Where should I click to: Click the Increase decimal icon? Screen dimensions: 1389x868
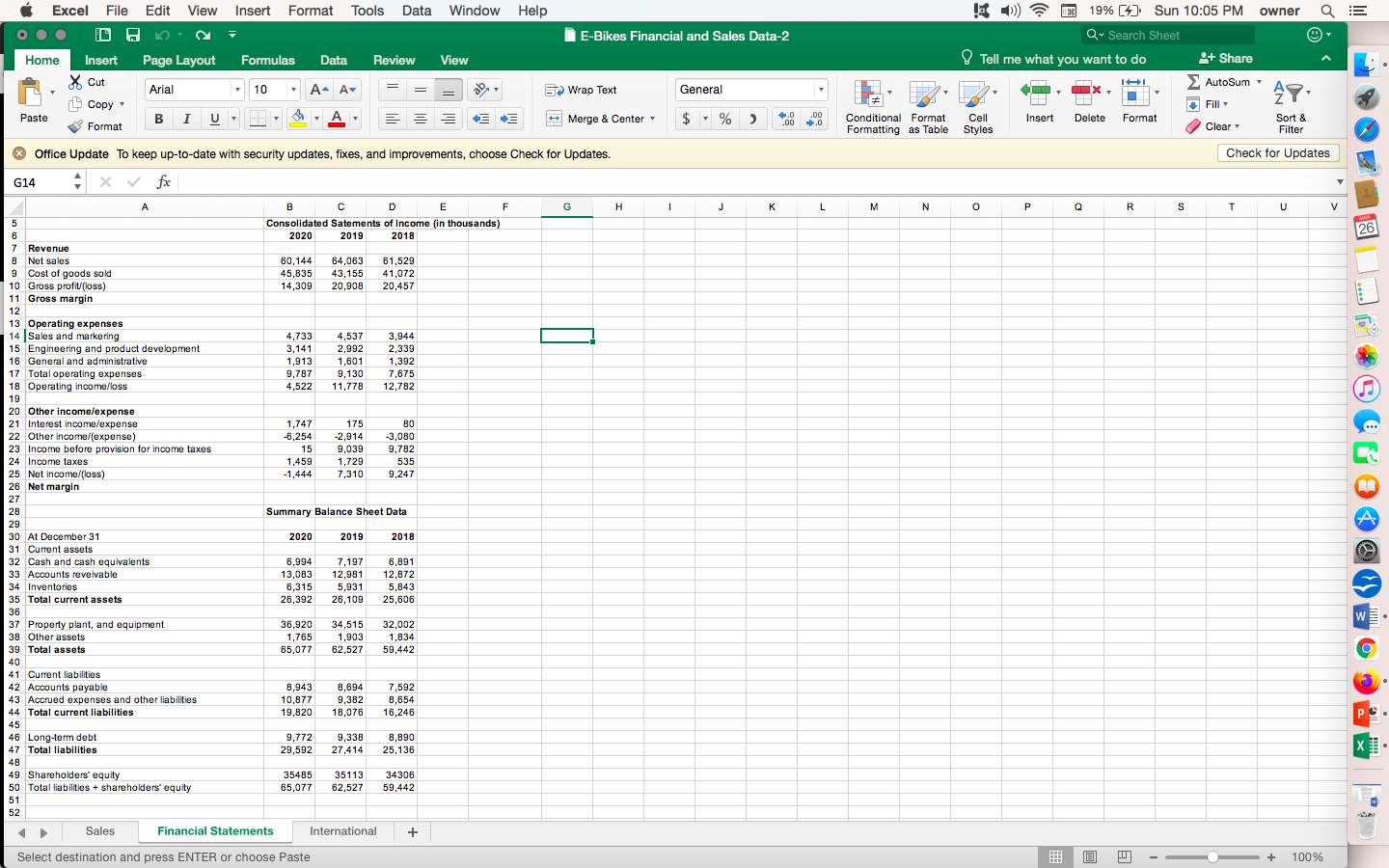tap(787, 119)
